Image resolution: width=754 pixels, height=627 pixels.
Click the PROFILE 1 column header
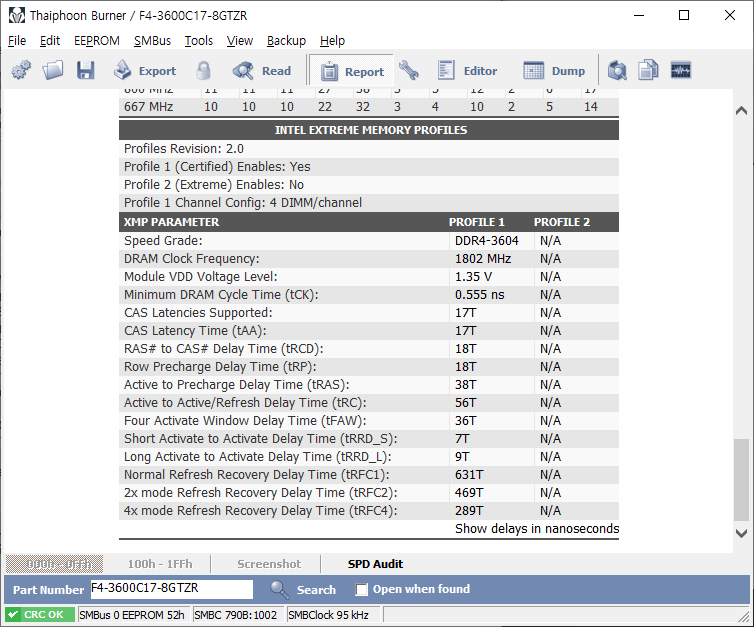(x=477, y=222)
